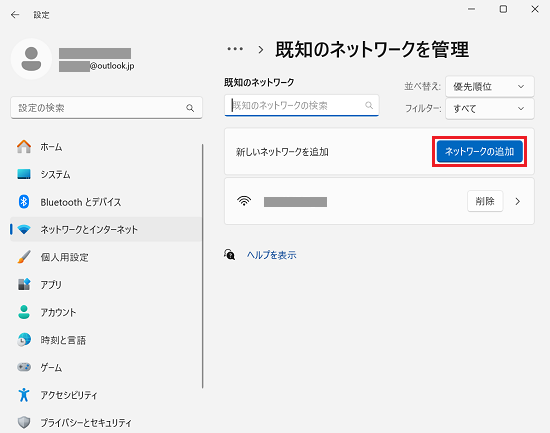Click the @outlook.jp account email
Viewport: 550px width, 433px height.
pyautogui.click(x=96, y=66)
